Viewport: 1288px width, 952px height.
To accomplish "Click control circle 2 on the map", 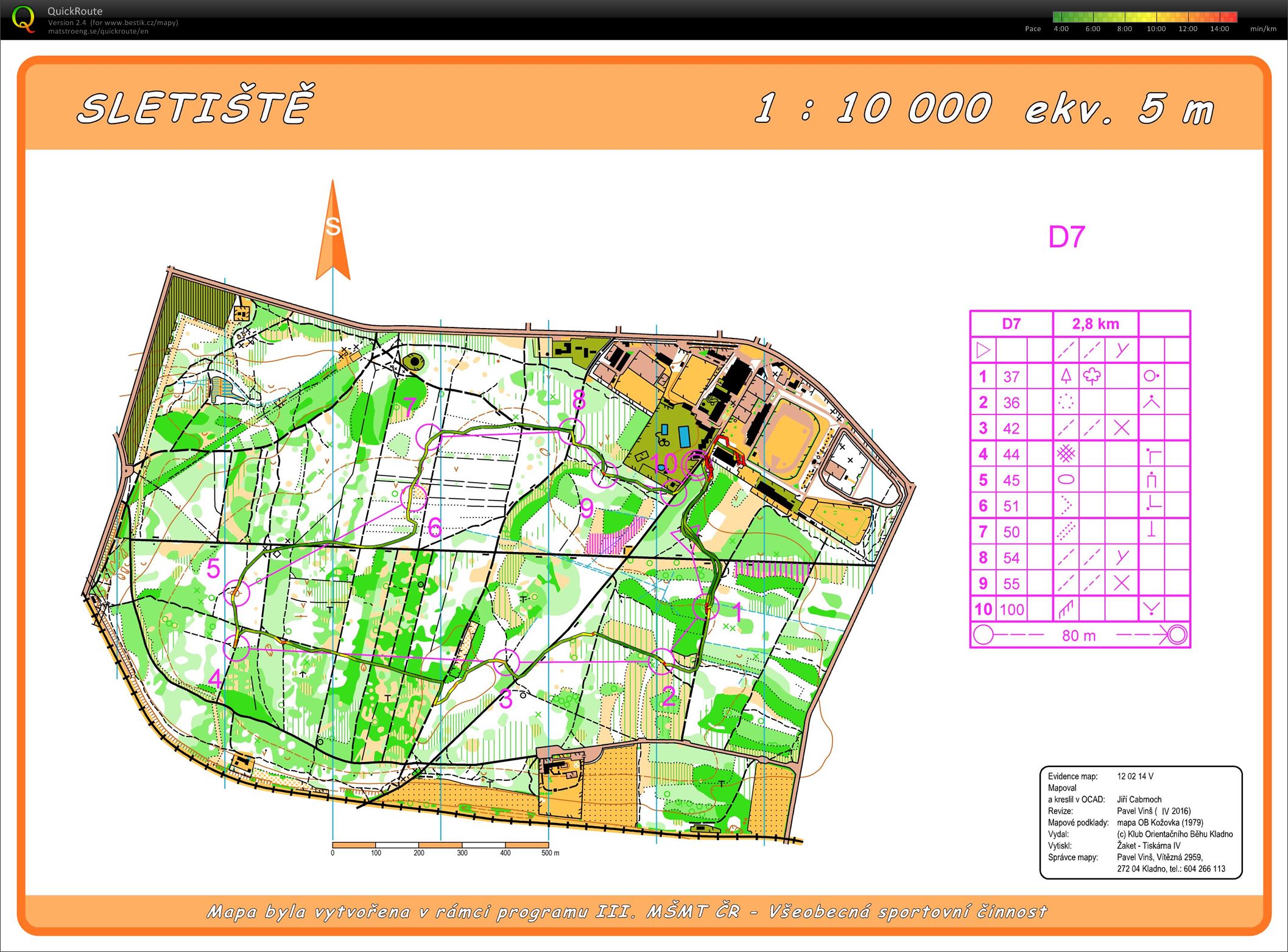I will pos(661,662).
